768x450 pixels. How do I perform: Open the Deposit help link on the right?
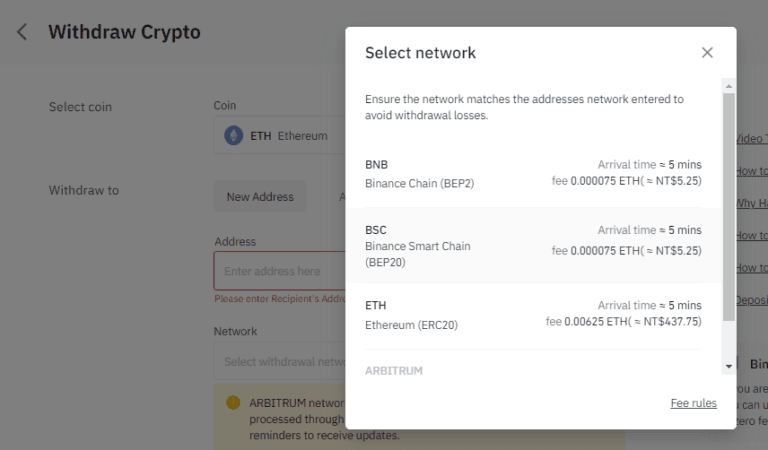751,300
